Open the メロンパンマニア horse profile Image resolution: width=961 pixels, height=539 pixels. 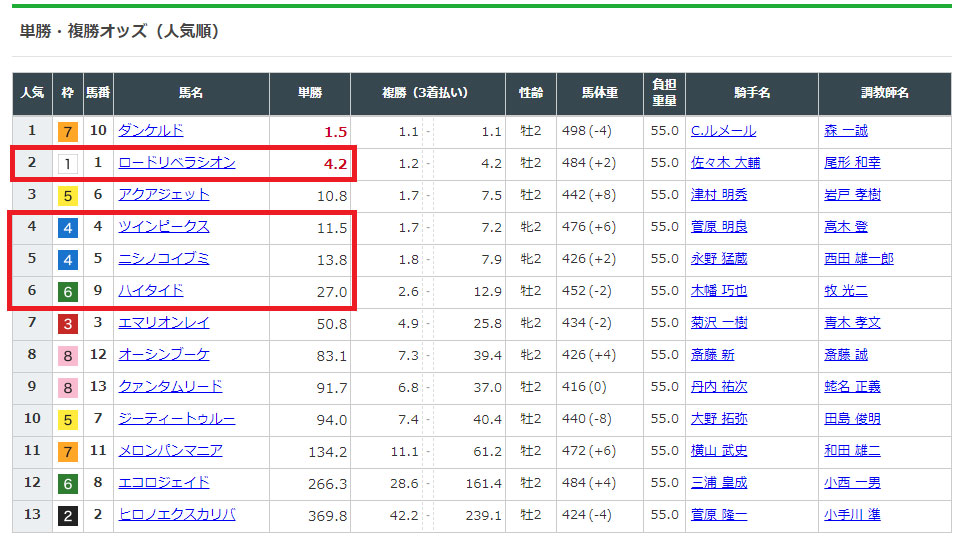(x=170, y=450)
